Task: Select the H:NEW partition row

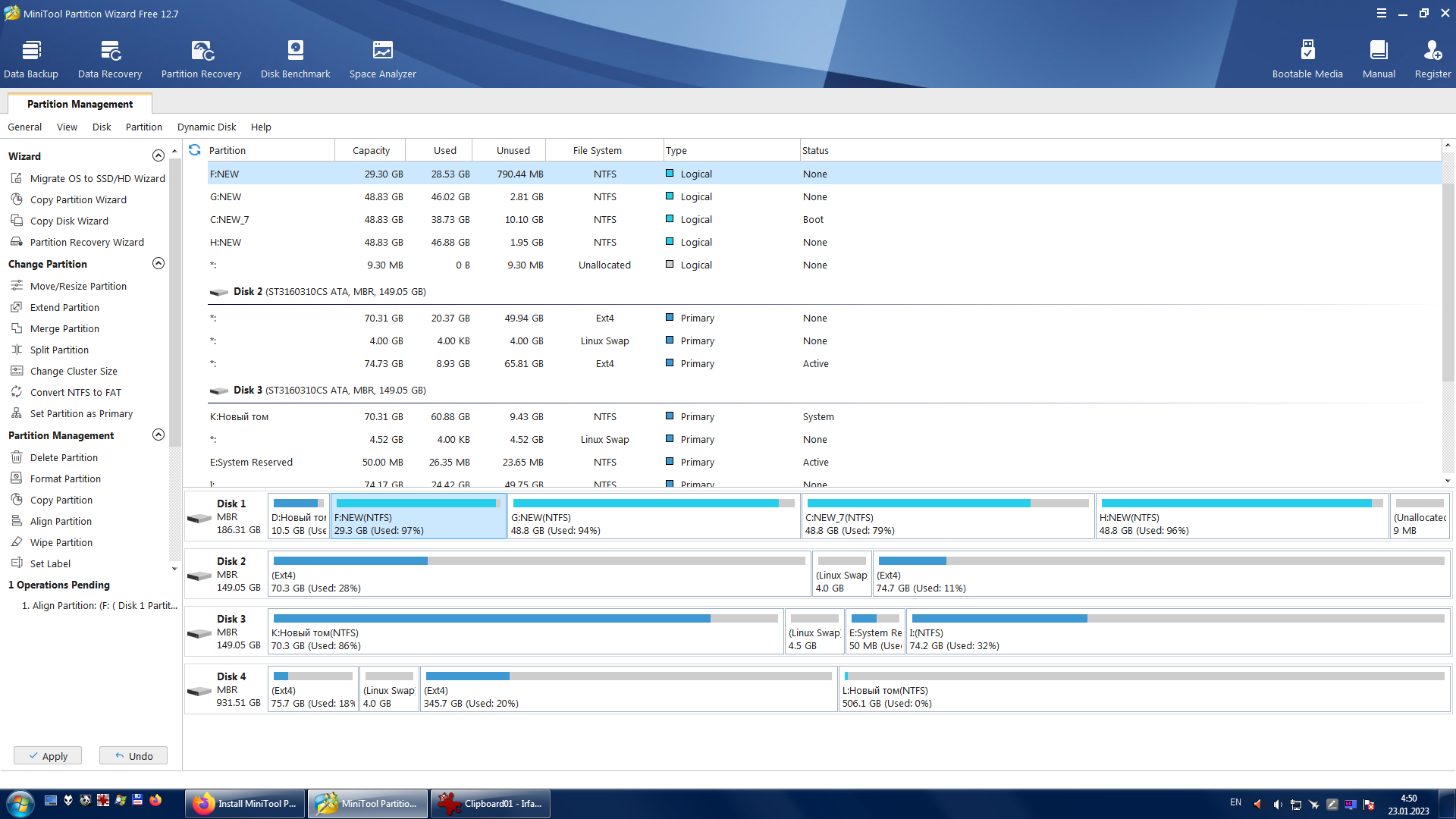Action: (824, 242)
